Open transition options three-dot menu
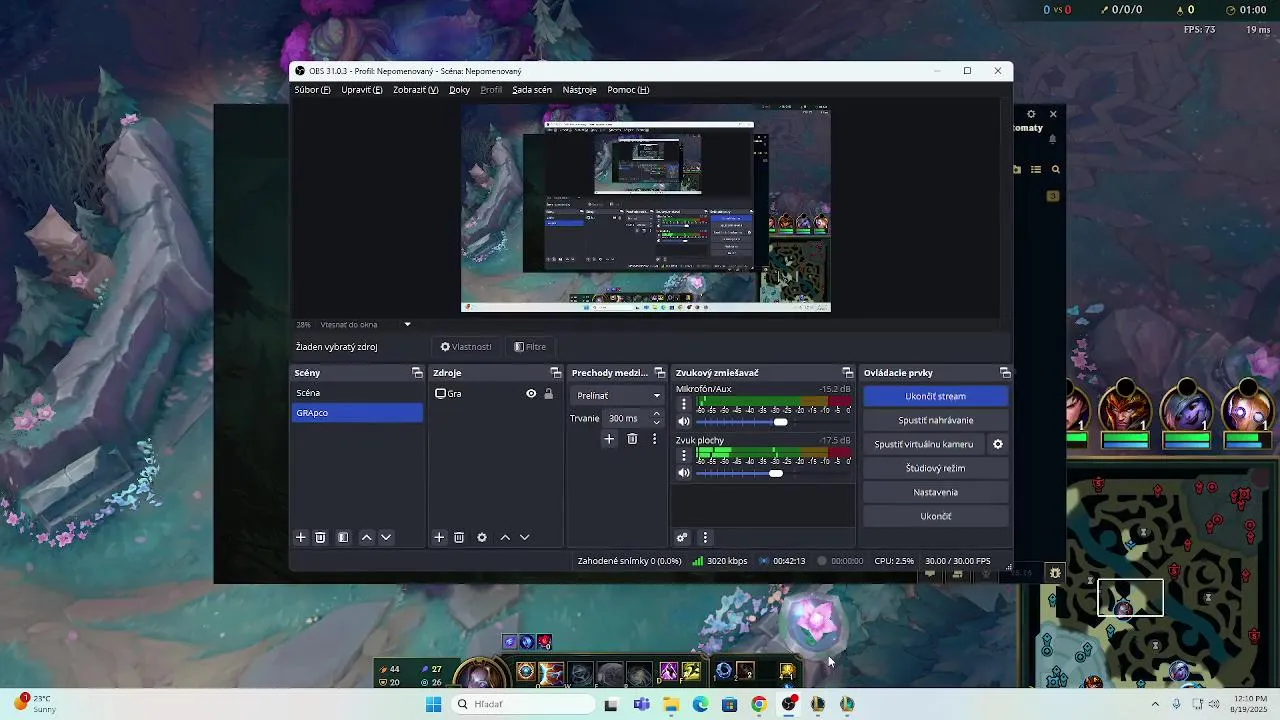The height and width of the screenshot is (720, 1280). 655,439
